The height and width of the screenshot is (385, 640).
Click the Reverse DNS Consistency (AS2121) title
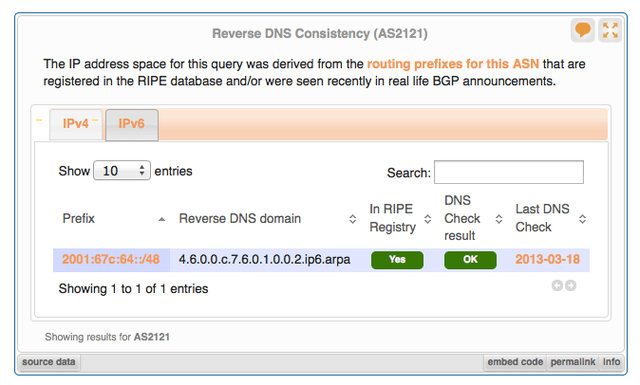(x=320, y=33)
